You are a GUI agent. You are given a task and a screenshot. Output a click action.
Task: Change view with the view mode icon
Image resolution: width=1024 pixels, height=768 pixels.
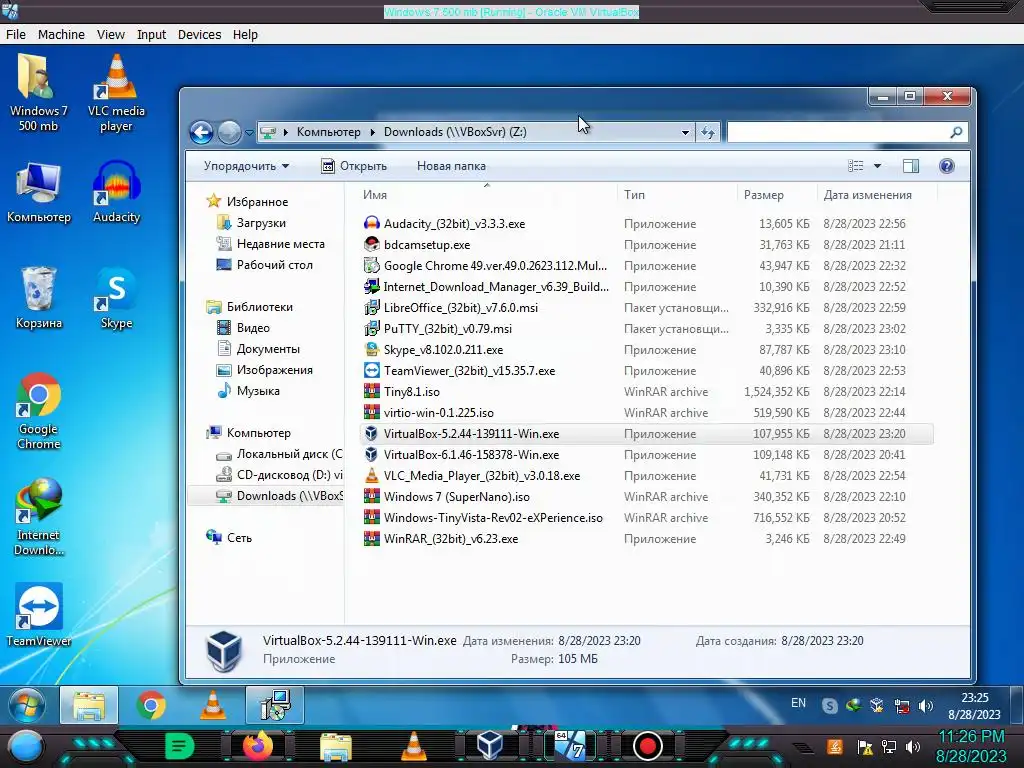tap(856, 166)
